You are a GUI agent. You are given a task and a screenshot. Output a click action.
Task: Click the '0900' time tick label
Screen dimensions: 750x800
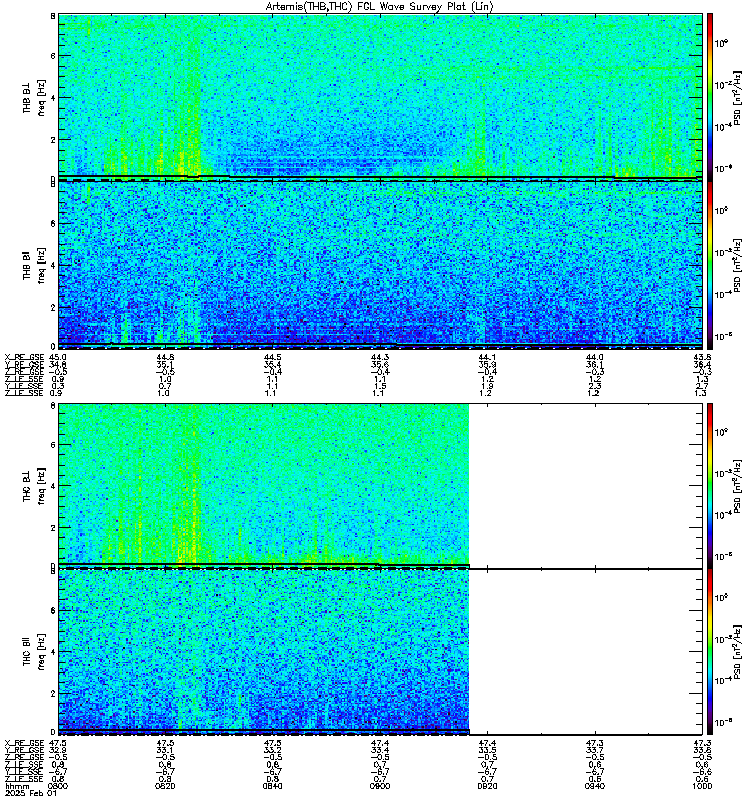coord(380,786)
